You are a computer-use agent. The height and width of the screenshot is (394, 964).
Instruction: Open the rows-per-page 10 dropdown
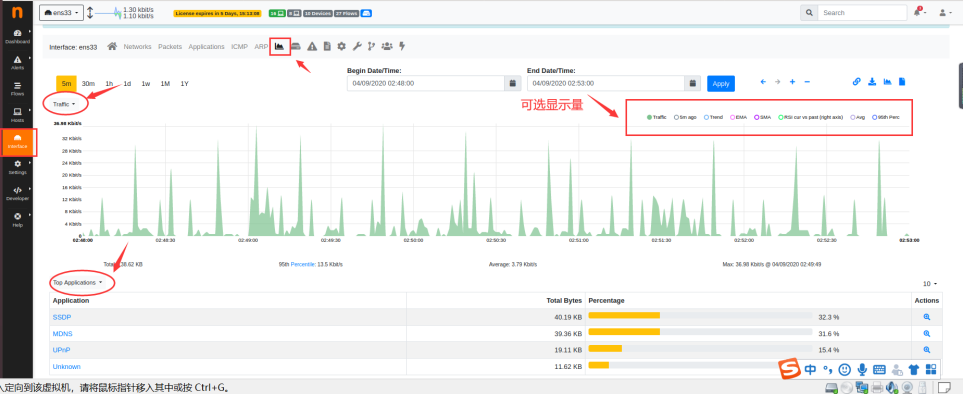point(930,284)
